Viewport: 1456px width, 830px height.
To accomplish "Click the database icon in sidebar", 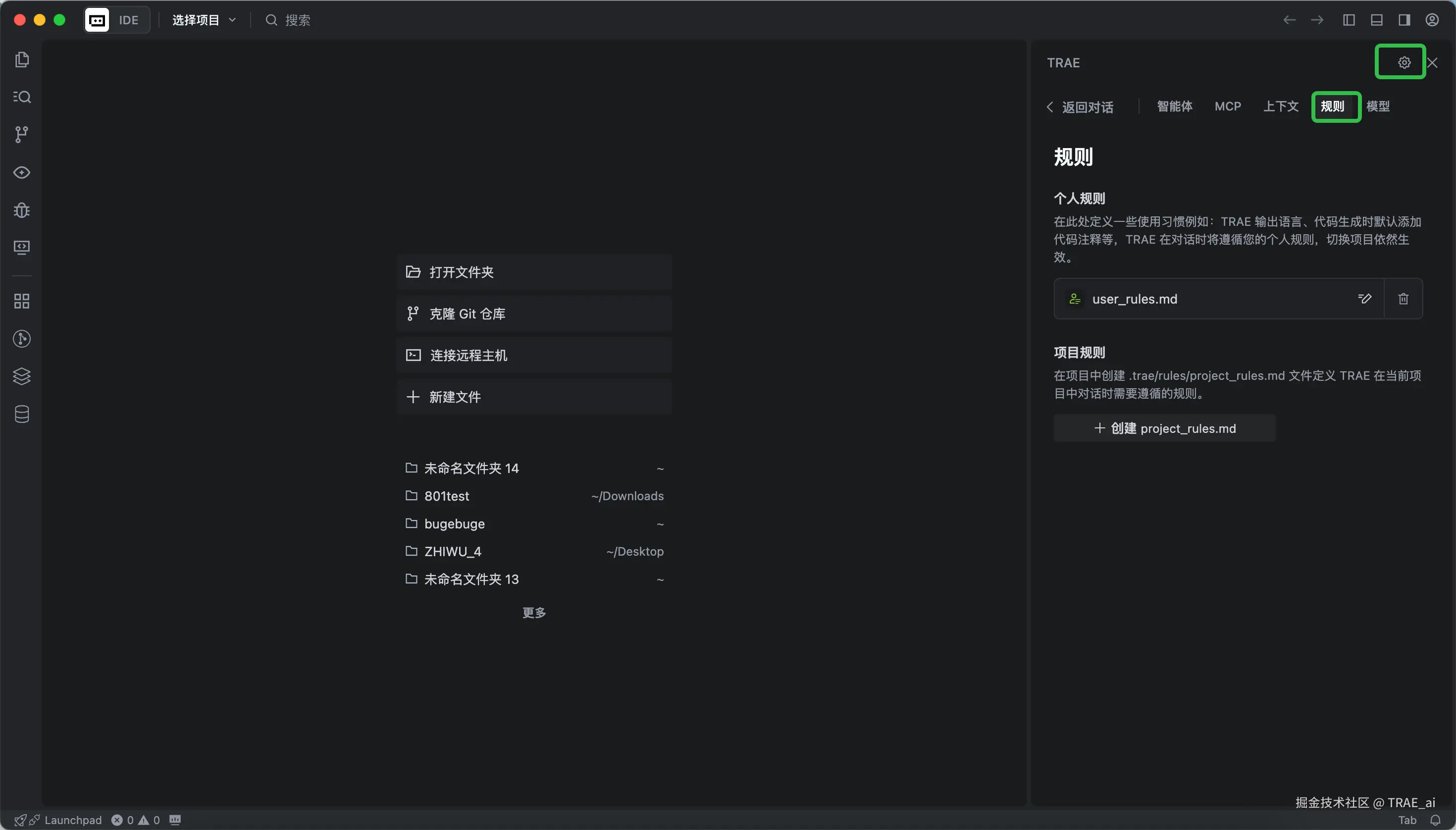I will (22, 415).
